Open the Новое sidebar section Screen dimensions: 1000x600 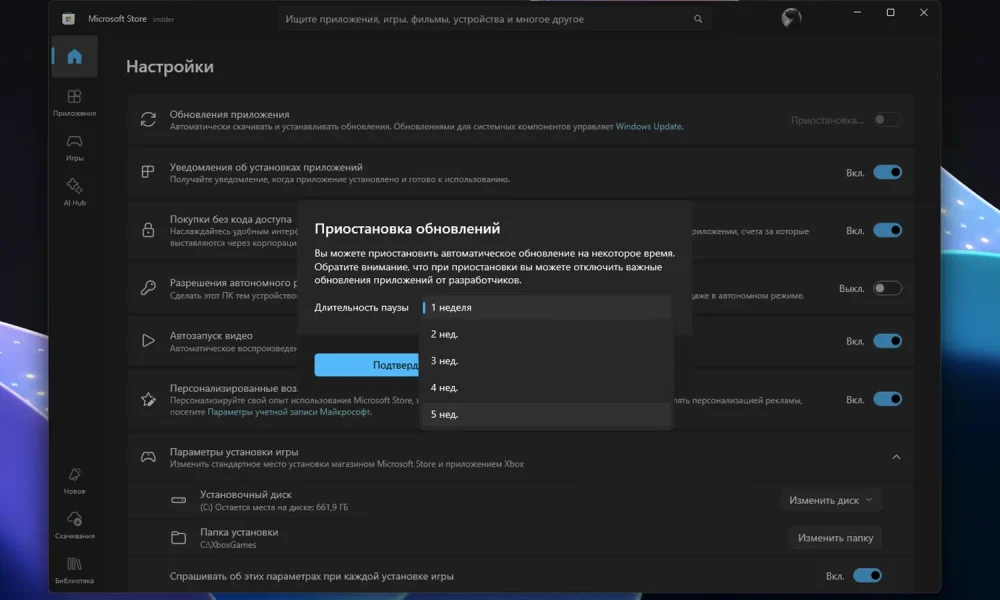click(75, 481)
